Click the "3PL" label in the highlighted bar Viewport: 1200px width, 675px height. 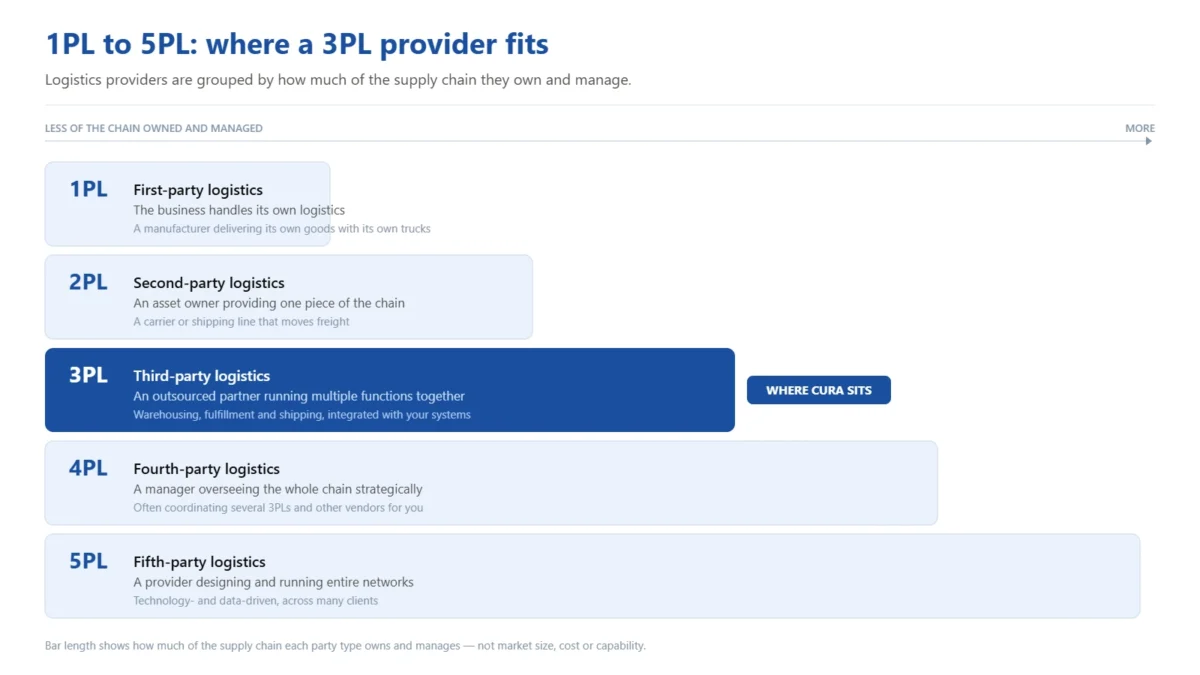(88, 375)
